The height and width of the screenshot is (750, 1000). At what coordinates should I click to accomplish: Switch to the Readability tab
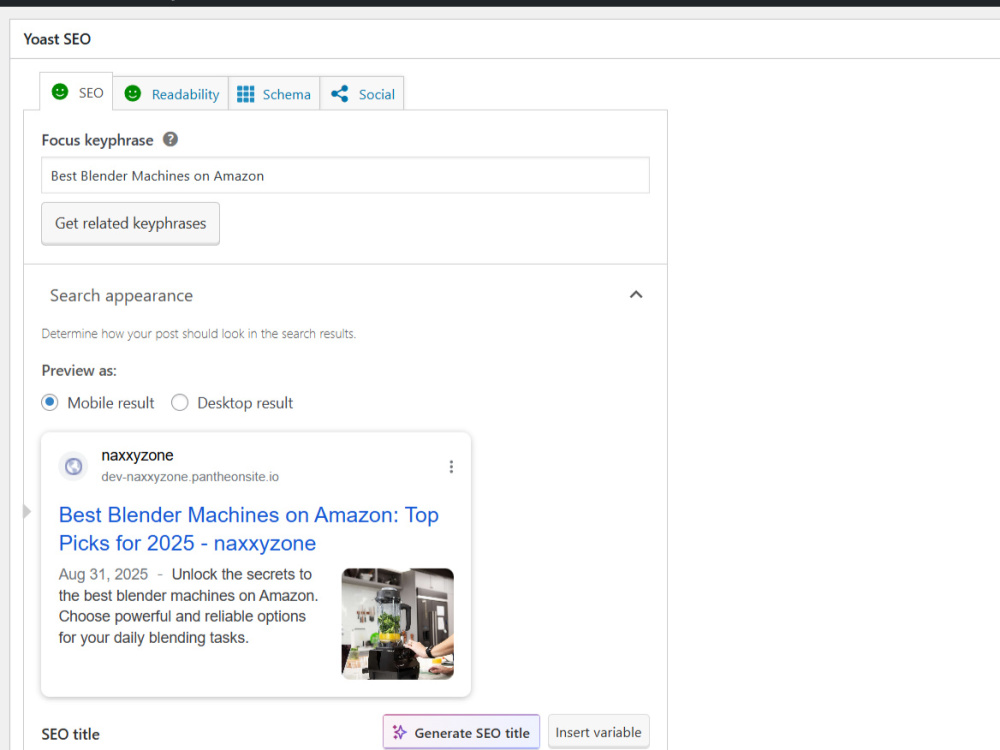click(x=171, y=94)
